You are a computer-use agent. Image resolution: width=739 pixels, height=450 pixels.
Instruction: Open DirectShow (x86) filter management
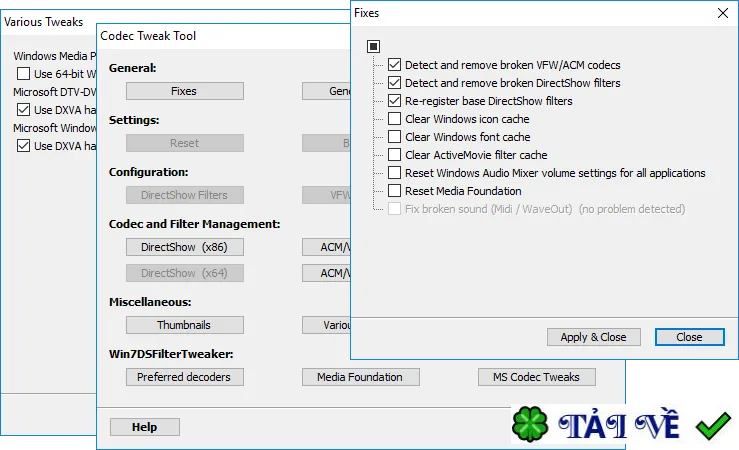point(184,247)
